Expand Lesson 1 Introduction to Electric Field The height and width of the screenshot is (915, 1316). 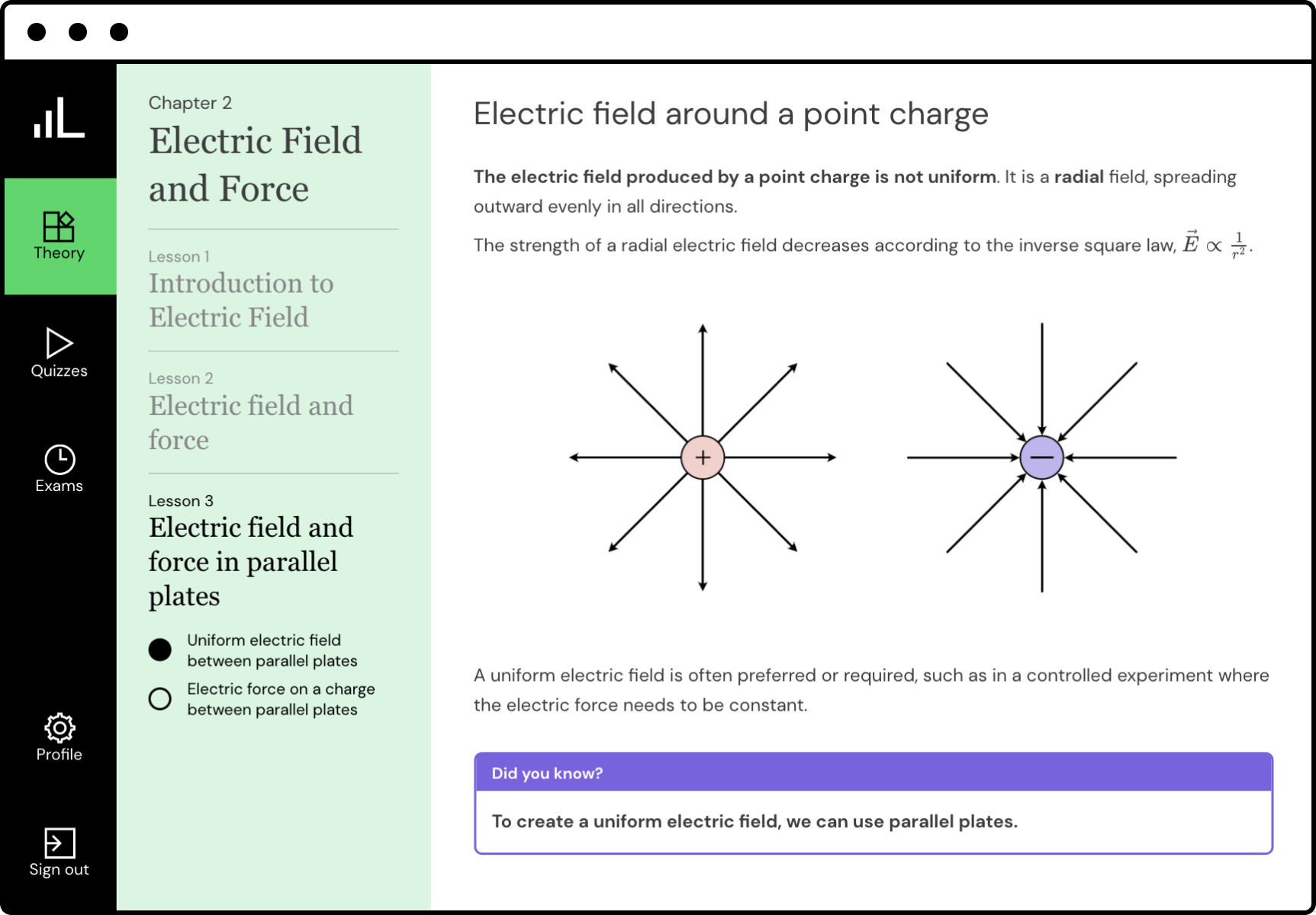241,300
